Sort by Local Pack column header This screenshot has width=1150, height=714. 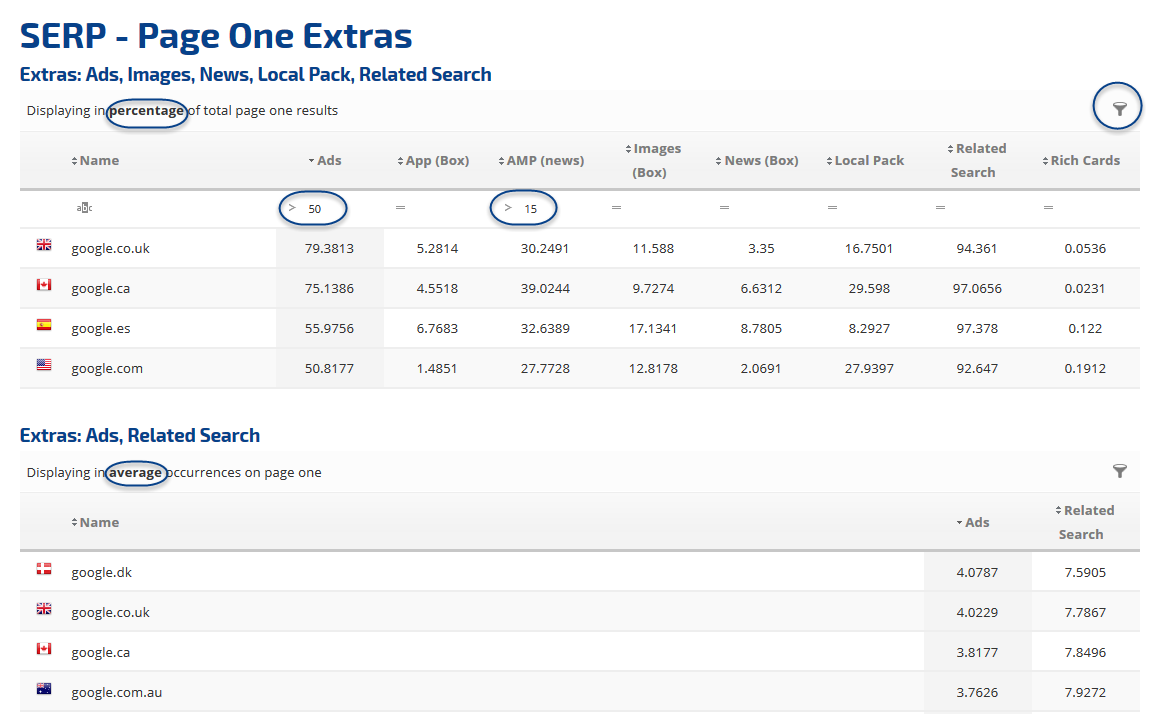coord(865,160)
